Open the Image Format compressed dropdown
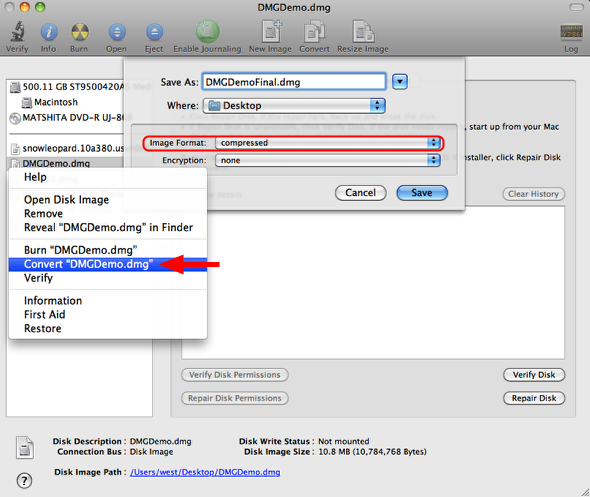Screen dimensions: 590x497 327,143
